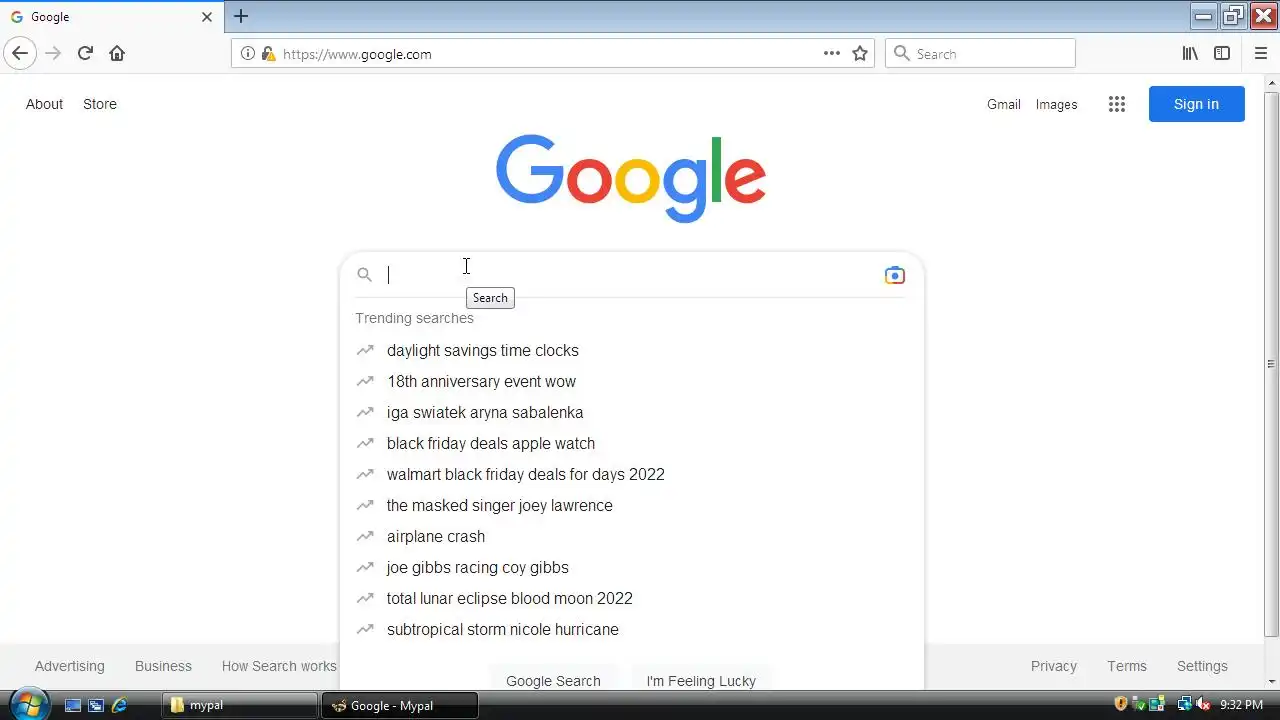
Task: Go to browser Home page icon
Action: 117,54
